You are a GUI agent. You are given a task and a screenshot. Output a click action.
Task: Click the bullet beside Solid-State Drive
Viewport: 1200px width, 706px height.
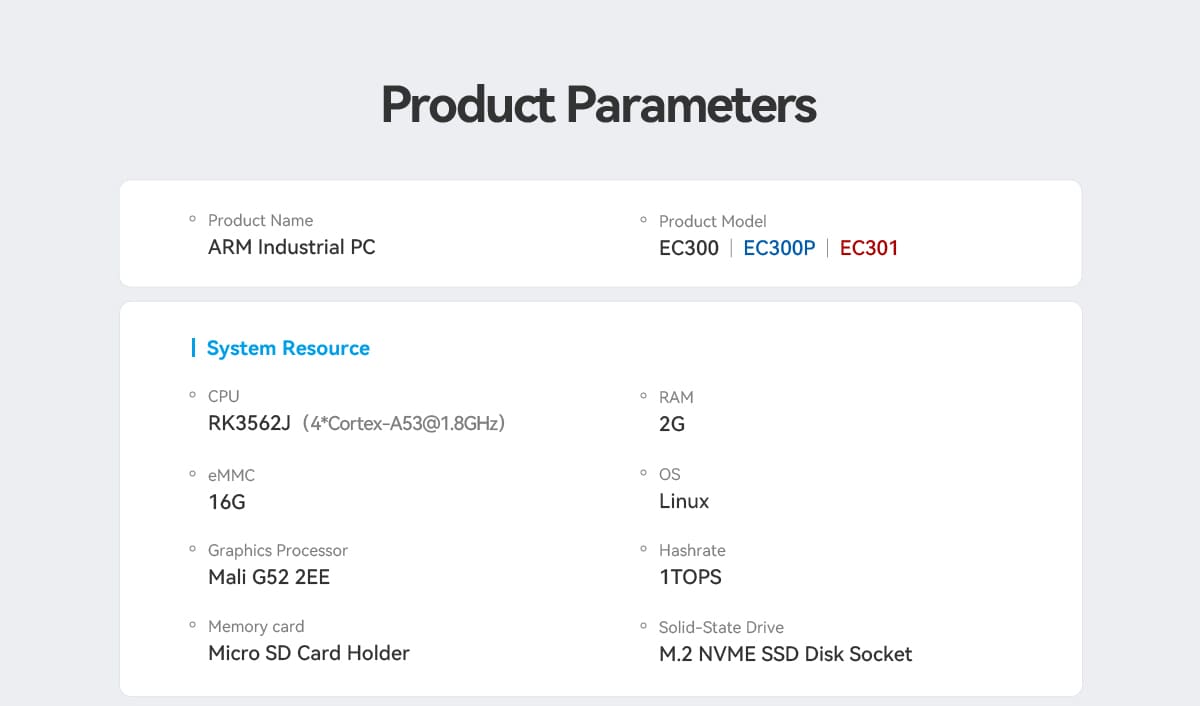644,626
